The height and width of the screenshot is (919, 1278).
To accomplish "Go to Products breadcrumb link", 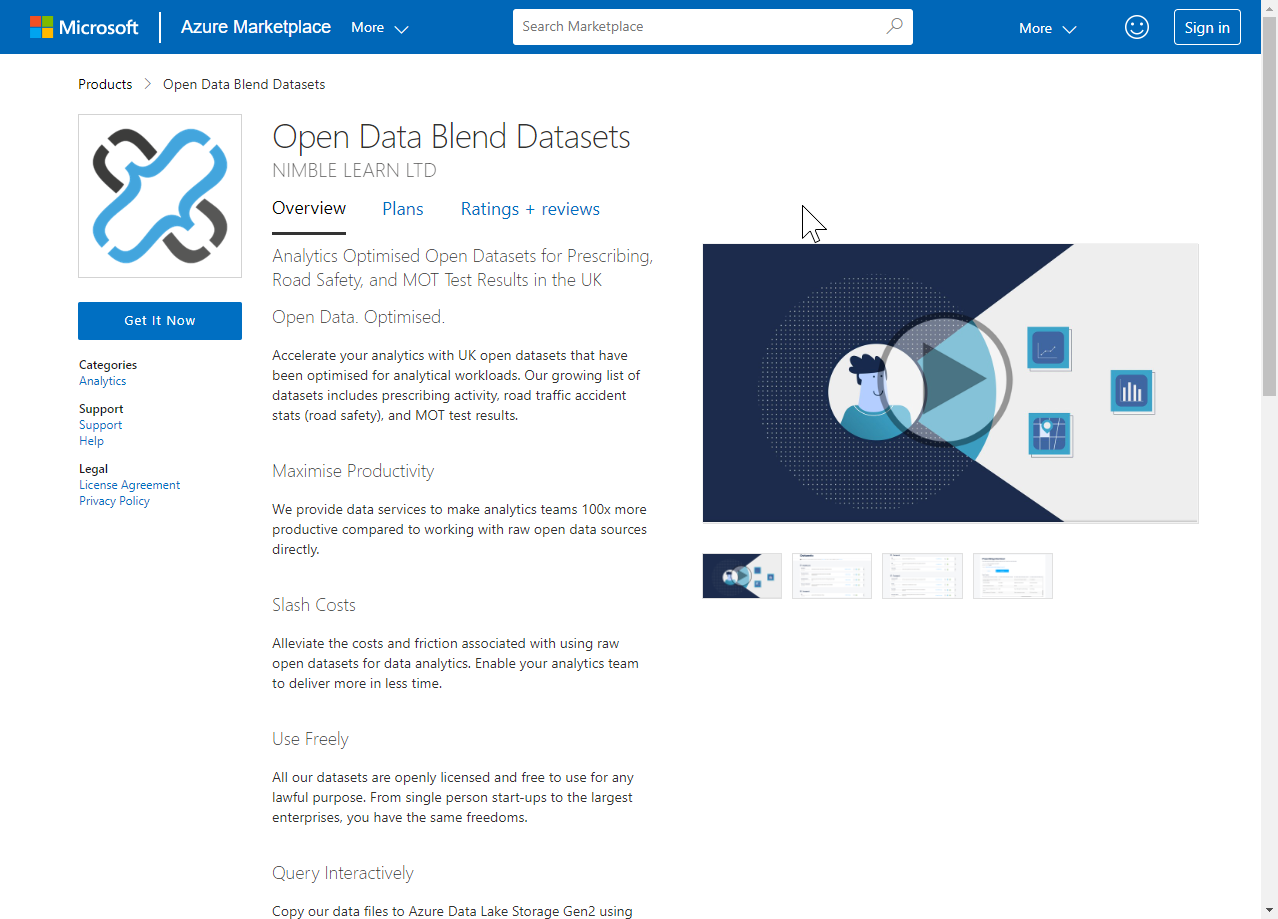I will point(105,84).
